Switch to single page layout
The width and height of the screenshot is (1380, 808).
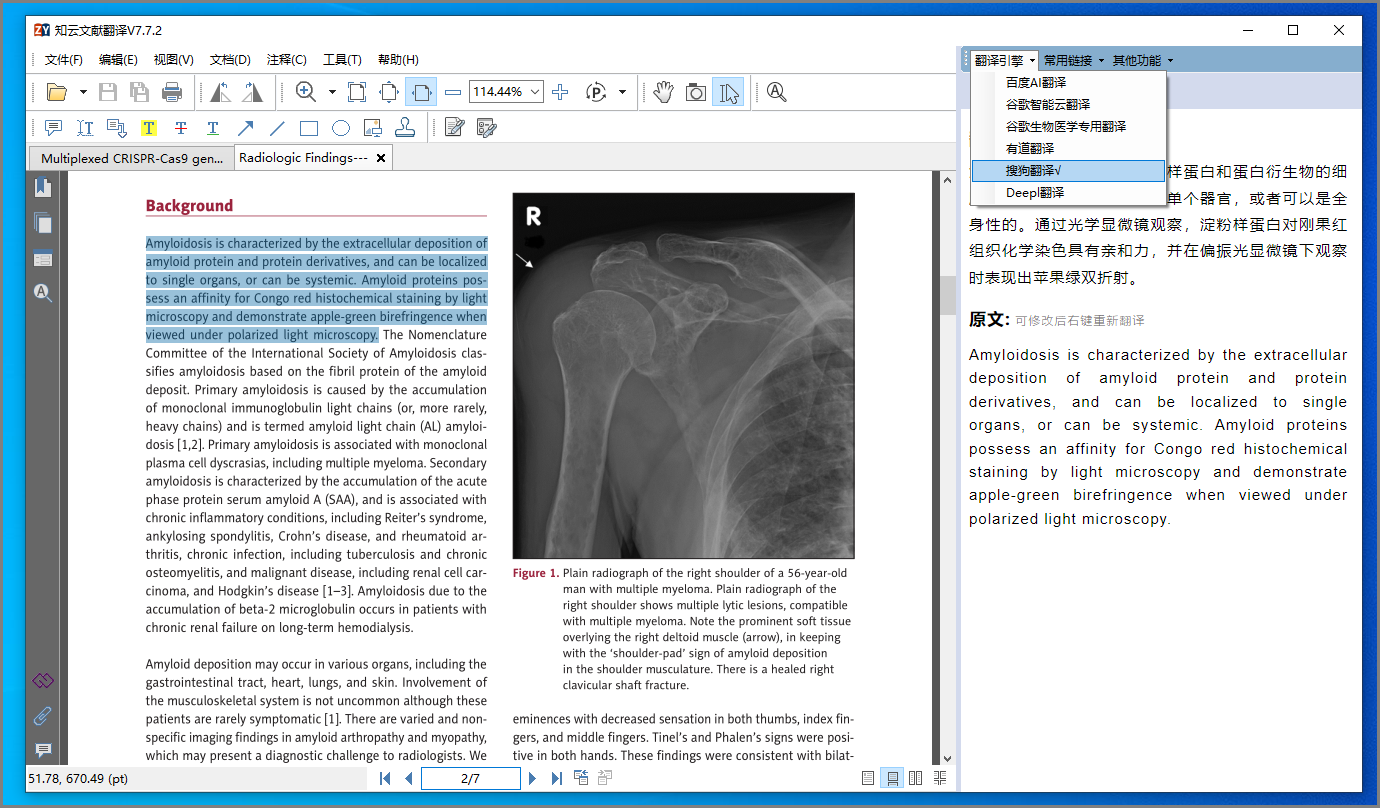point(868,778)
